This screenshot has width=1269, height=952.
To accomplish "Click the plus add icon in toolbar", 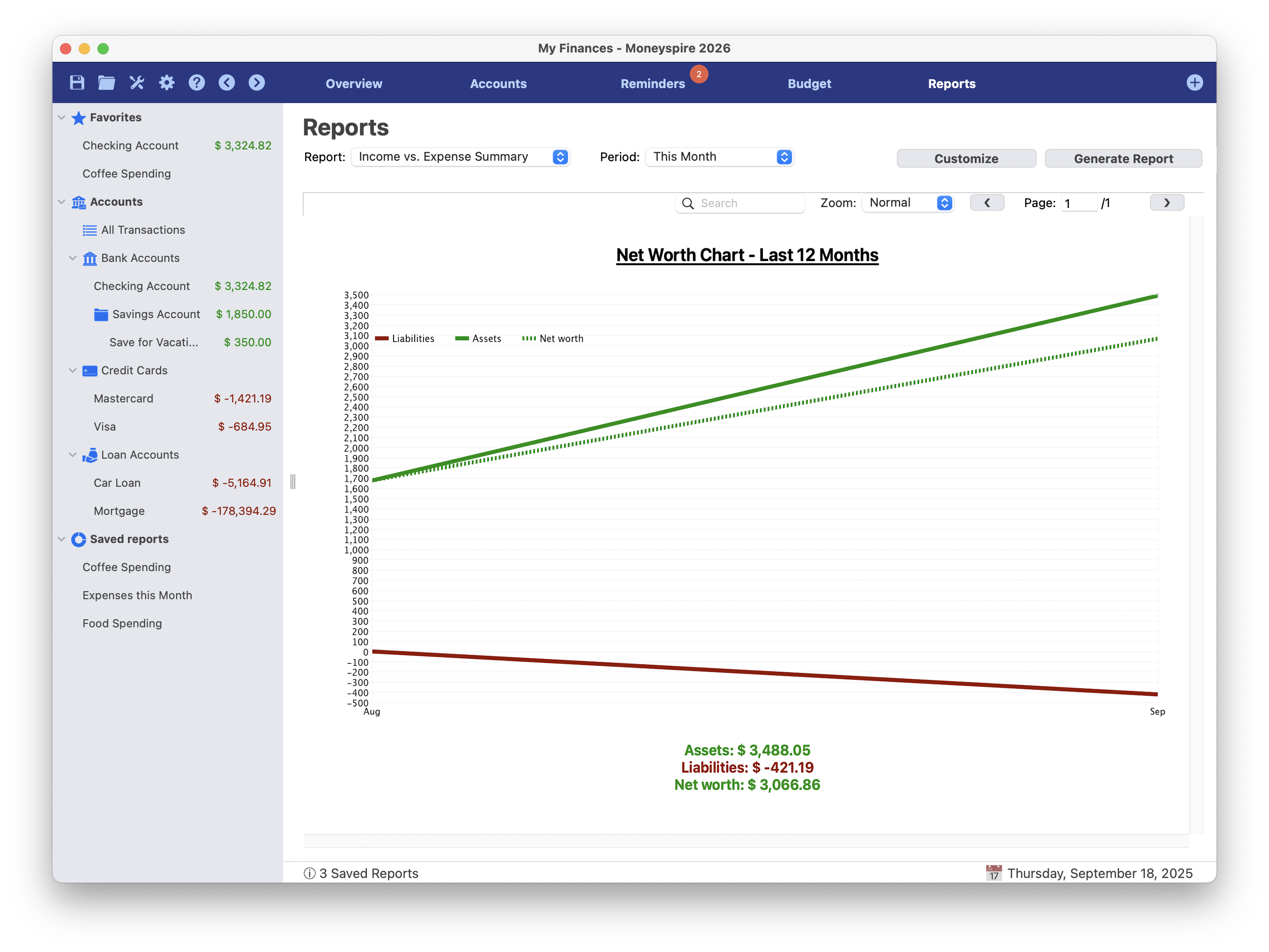I will [1194, 82].
